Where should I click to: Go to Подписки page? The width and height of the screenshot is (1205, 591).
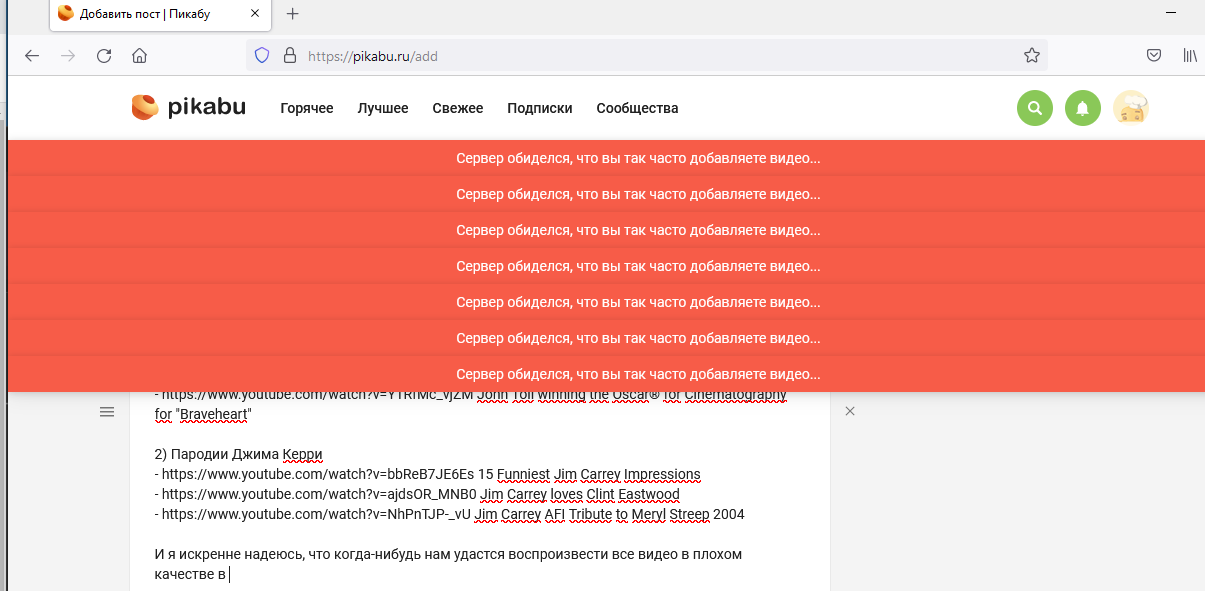click(539, 108)
